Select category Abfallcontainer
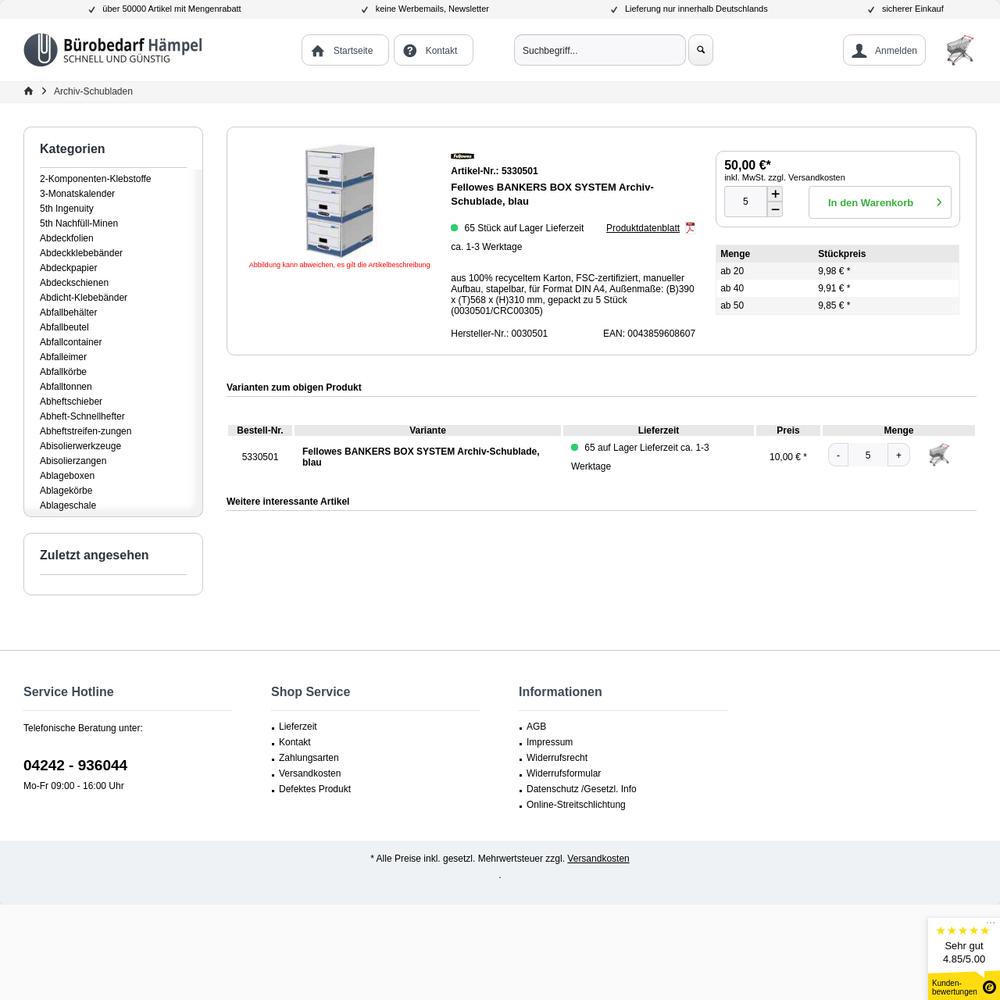The image size is (1000, 1000). click(x=71, y=342)
